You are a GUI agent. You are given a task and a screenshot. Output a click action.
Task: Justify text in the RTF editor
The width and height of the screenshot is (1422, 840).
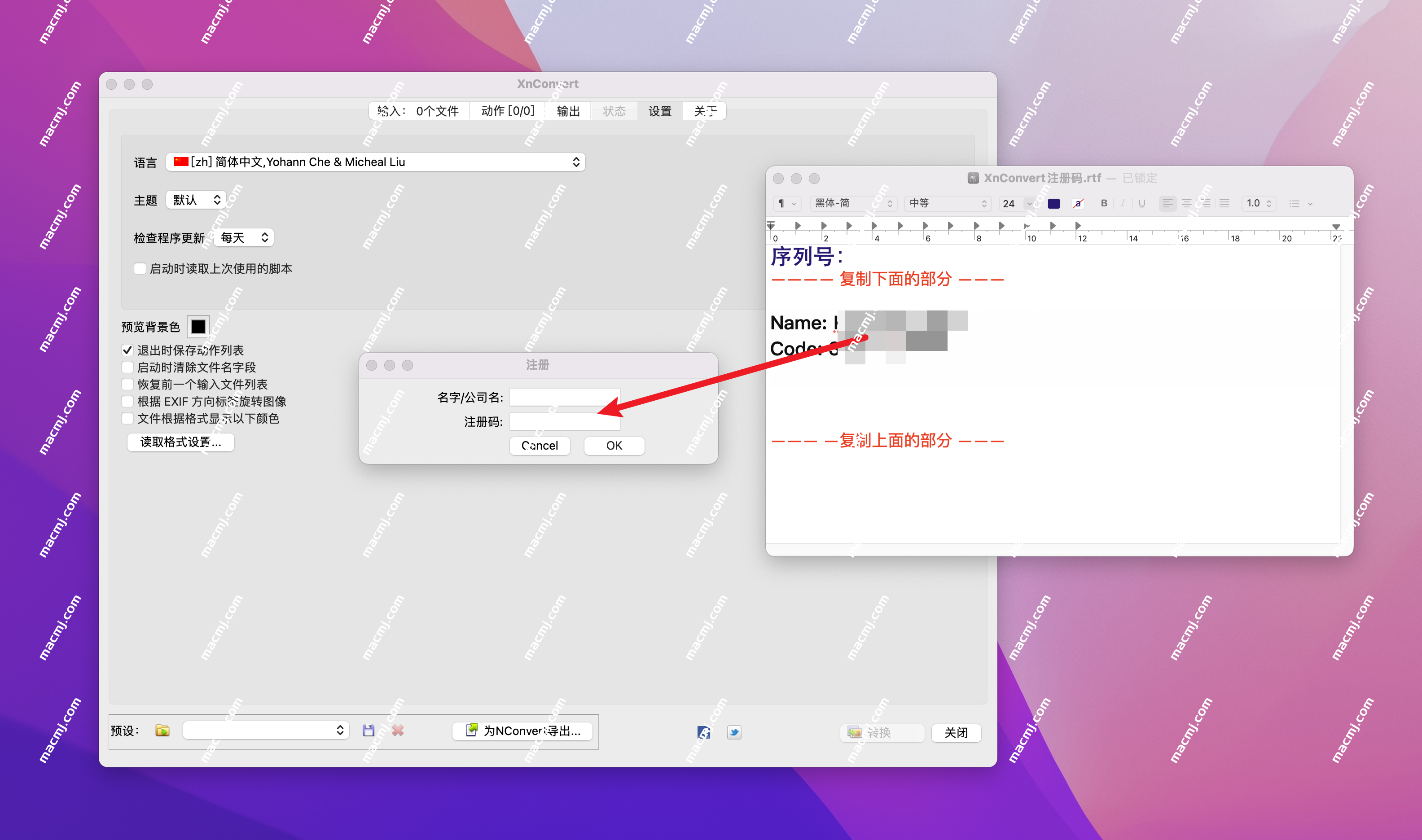point(1224,203)
